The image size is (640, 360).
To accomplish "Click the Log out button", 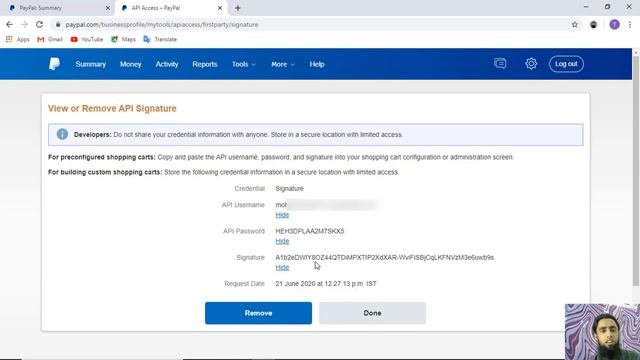I will (566, 64).
